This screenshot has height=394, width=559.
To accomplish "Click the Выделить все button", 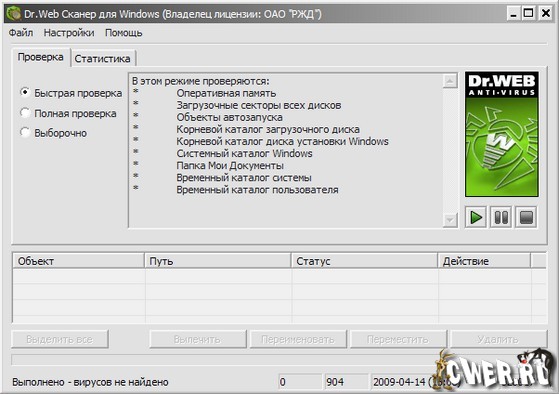I will pyautogui.click(x=60, y=339).
